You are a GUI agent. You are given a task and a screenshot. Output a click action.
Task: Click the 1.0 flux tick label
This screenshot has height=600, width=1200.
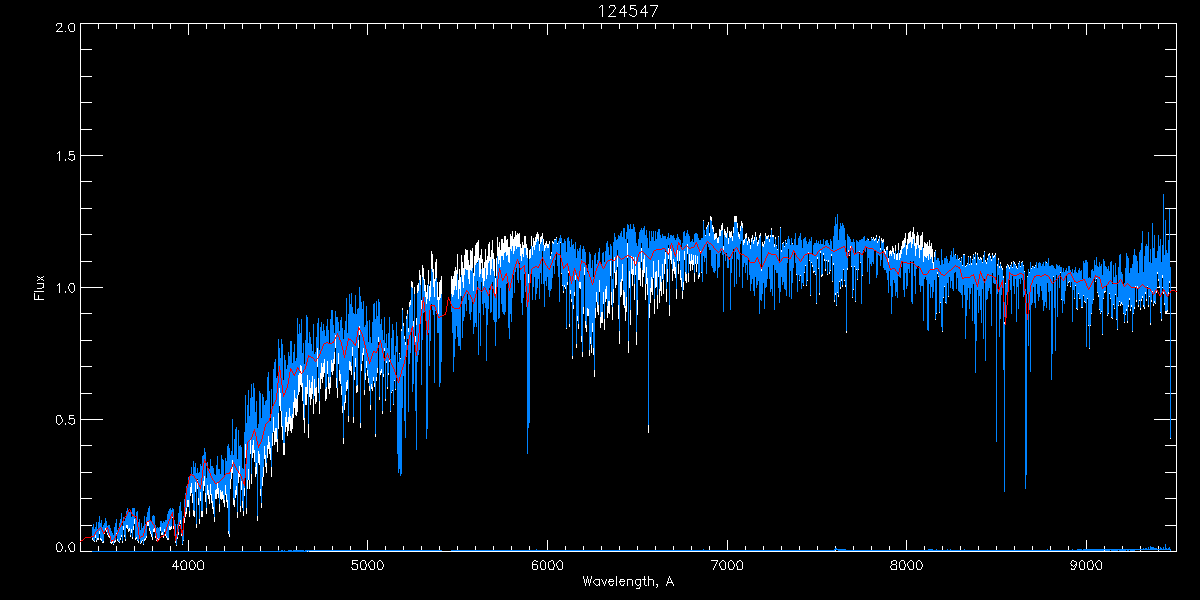pyautogui.click(x=65, y=288)
